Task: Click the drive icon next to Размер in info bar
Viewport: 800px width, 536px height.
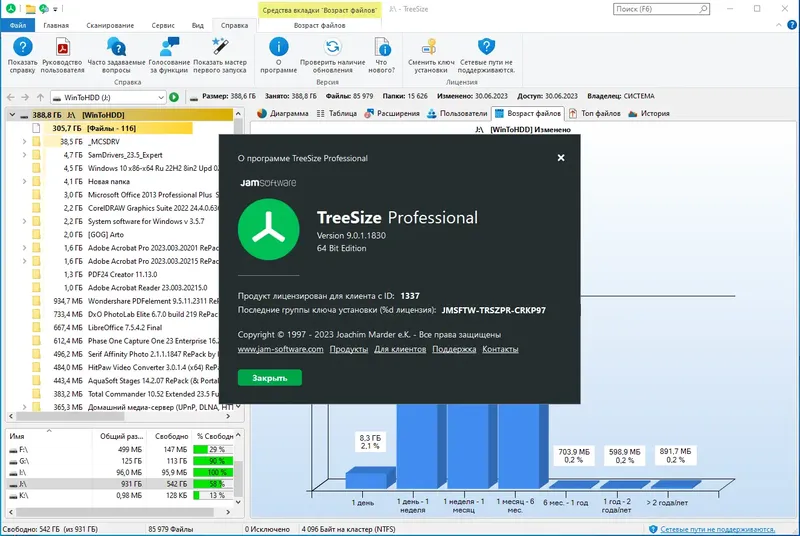Action: point(194,97)
